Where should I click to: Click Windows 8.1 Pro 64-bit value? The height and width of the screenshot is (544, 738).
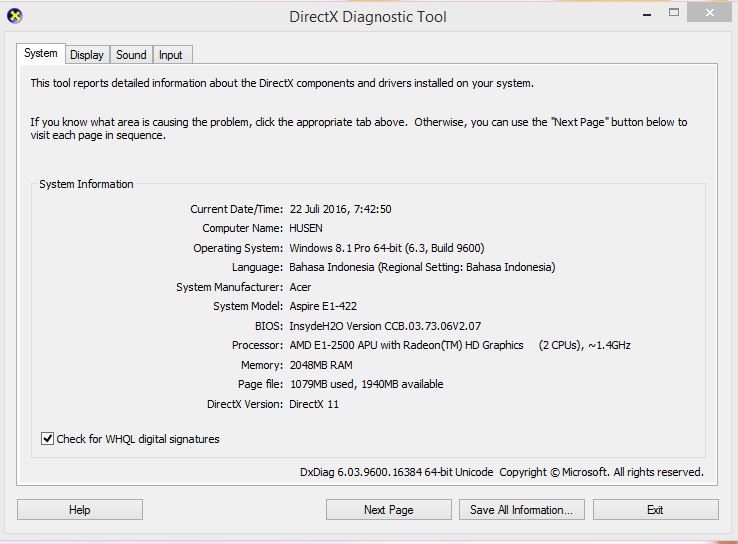point(387,248)
